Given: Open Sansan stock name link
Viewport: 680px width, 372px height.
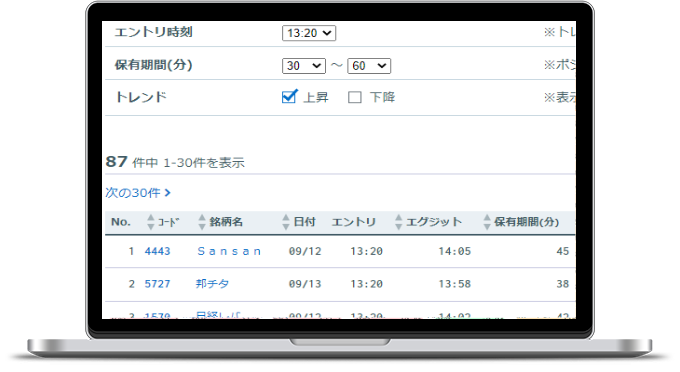Looking at the screenshot, I should [229, 251].
